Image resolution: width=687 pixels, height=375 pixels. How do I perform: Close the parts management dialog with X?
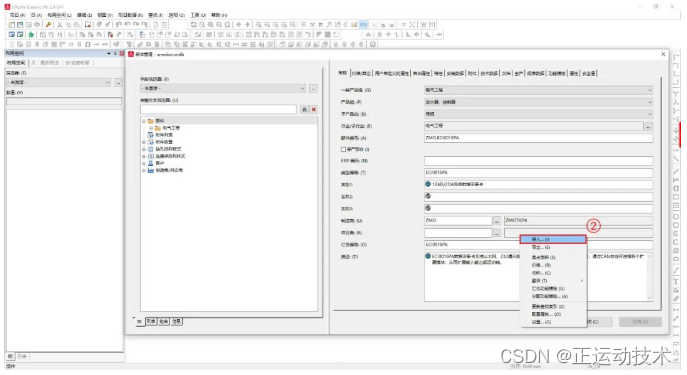[x=663, y=54]
